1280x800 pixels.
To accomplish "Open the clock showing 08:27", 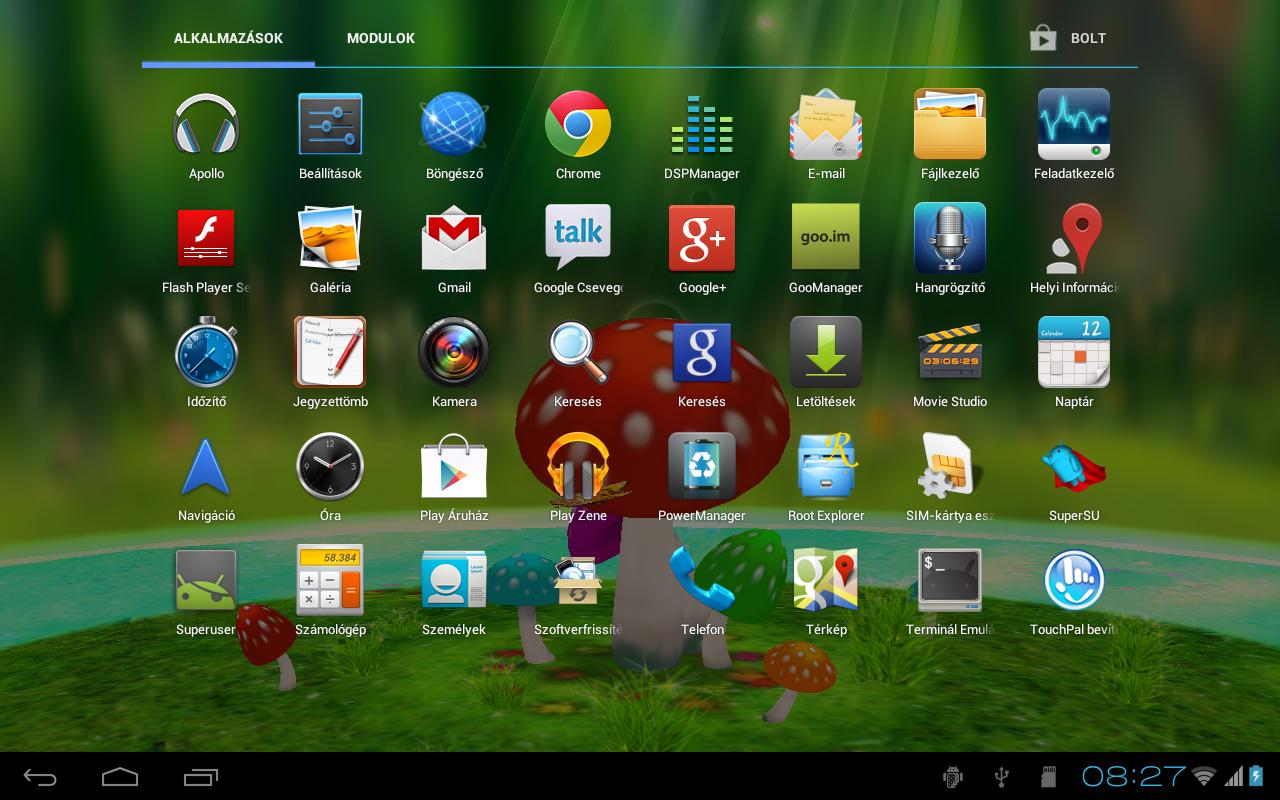I will pyautogui.click(x=1133, y=775).
